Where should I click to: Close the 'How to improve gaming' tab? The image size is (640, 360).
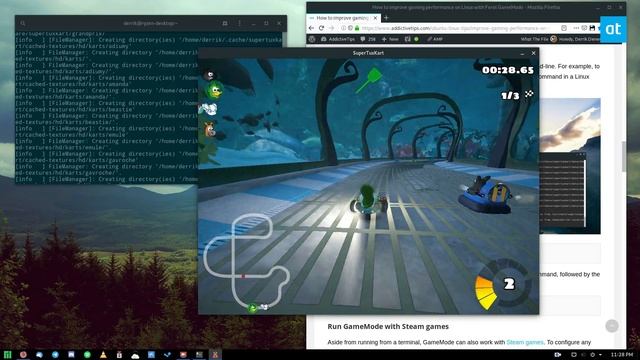(375, 18)
